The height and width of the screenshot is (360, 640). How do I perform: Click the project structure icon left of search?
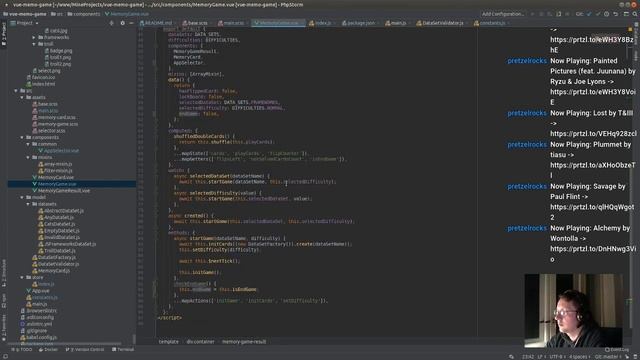pyautogui.click(x=626, y=14)
